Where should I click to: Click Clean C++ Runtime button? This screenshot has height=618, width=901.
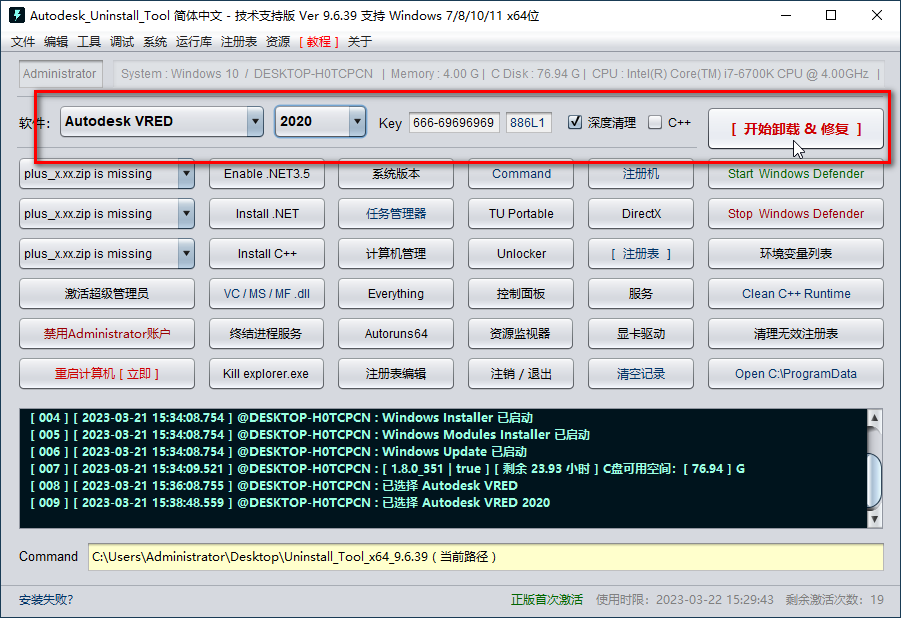pos(796,294)
